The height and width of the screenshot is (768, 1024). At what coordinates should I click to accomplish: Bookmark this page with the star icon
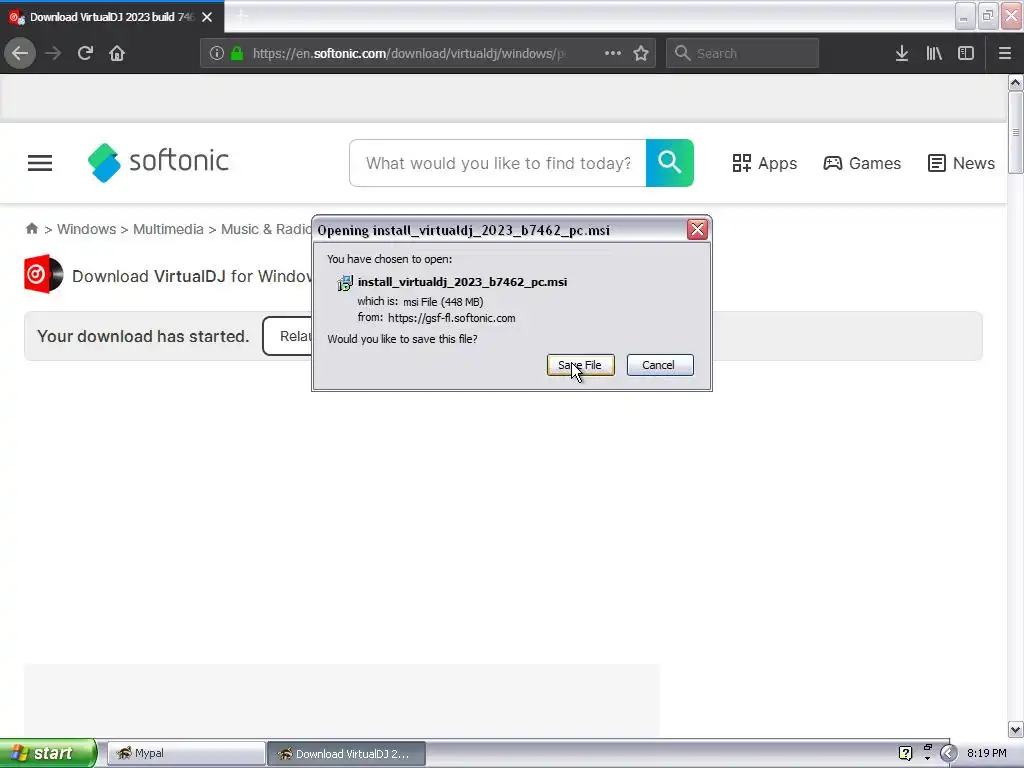coord(641,53)
